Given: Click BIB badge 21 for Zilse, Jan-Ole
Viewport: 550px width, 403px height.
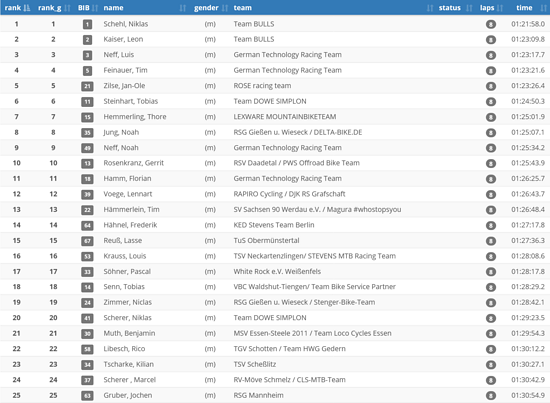Looking at the screenshot, I should (87, 86).
